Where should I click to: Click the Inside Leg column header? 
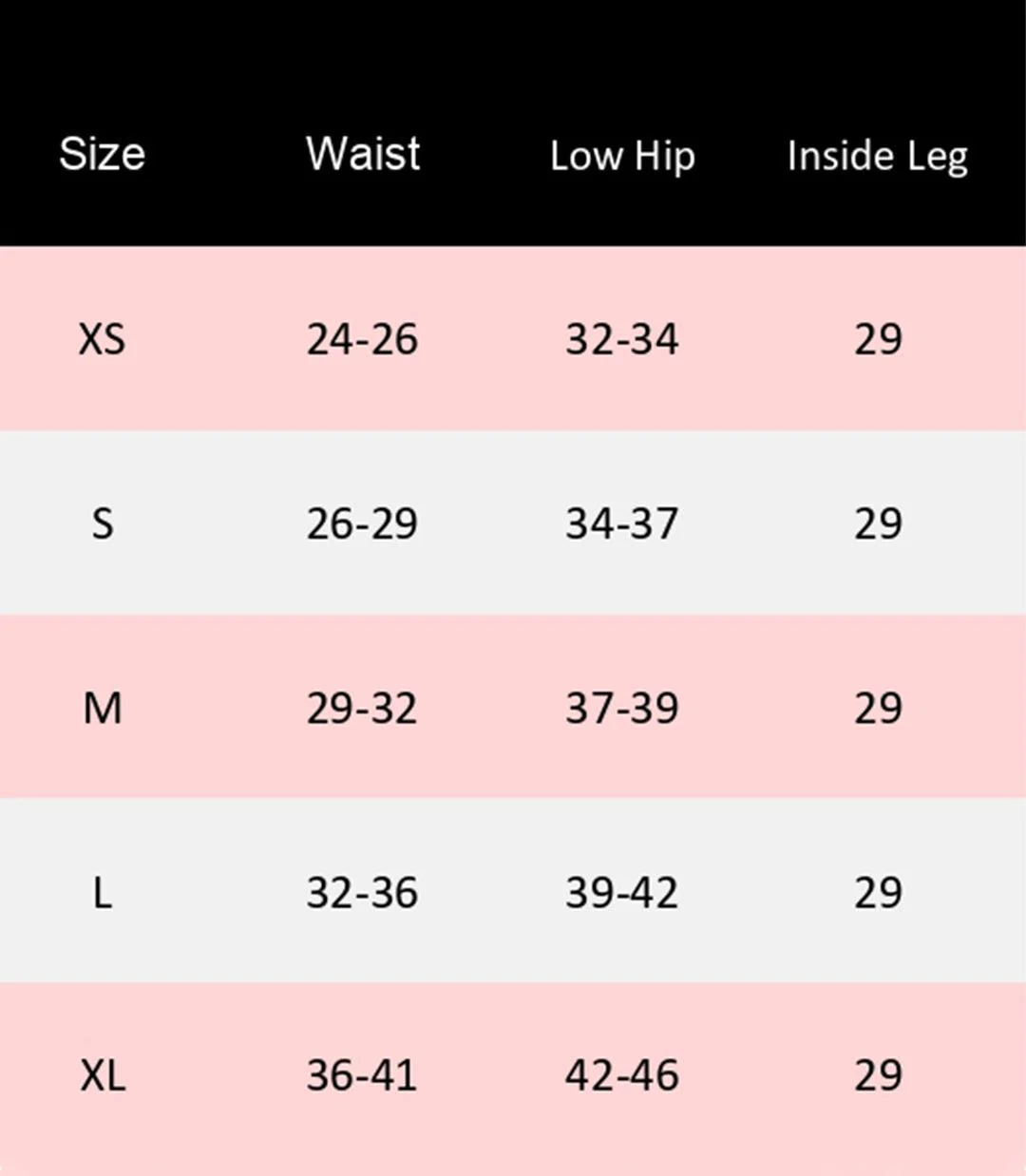pyautogui.click(x=877, y=156)
